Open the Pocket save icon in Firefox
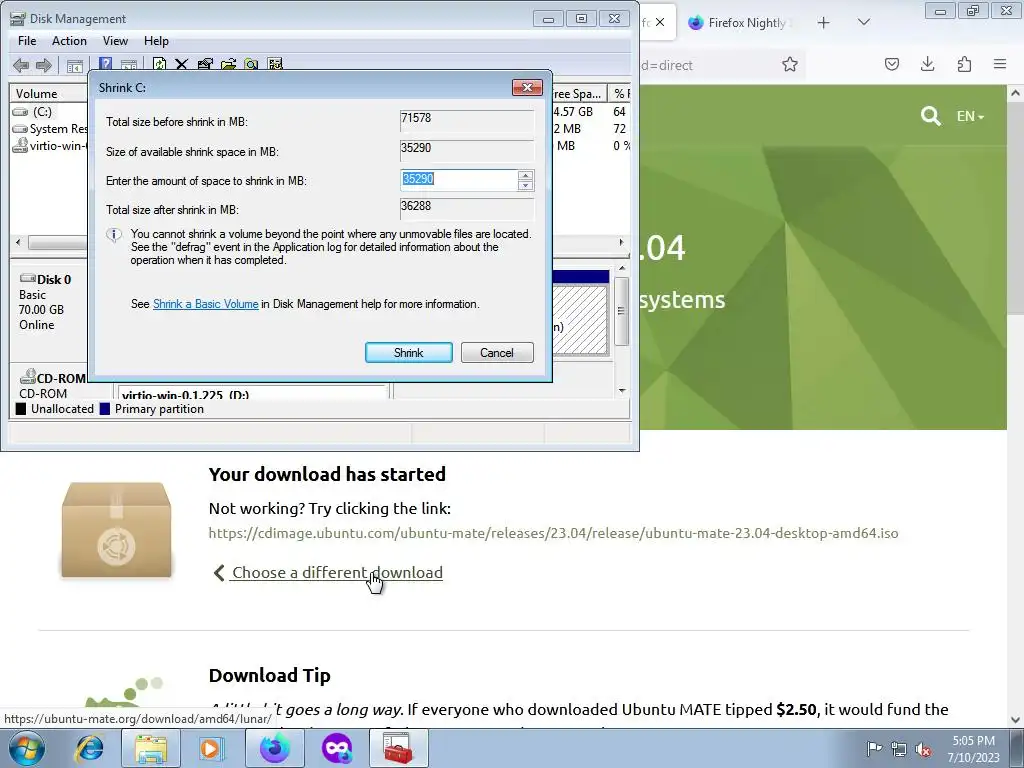This screenshot has width=1024, height=768. (891, 64)
